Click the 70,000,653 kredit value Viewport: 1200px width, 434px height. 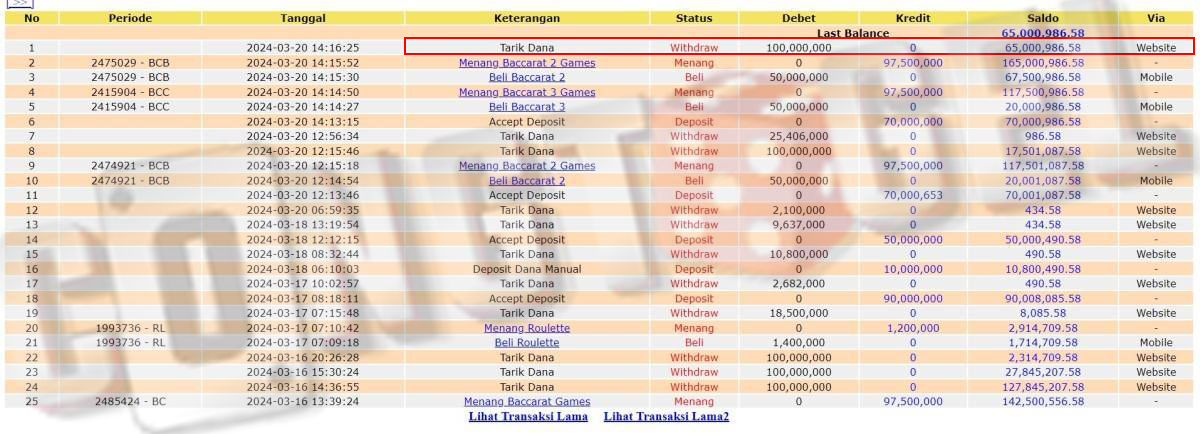(912, 196)
